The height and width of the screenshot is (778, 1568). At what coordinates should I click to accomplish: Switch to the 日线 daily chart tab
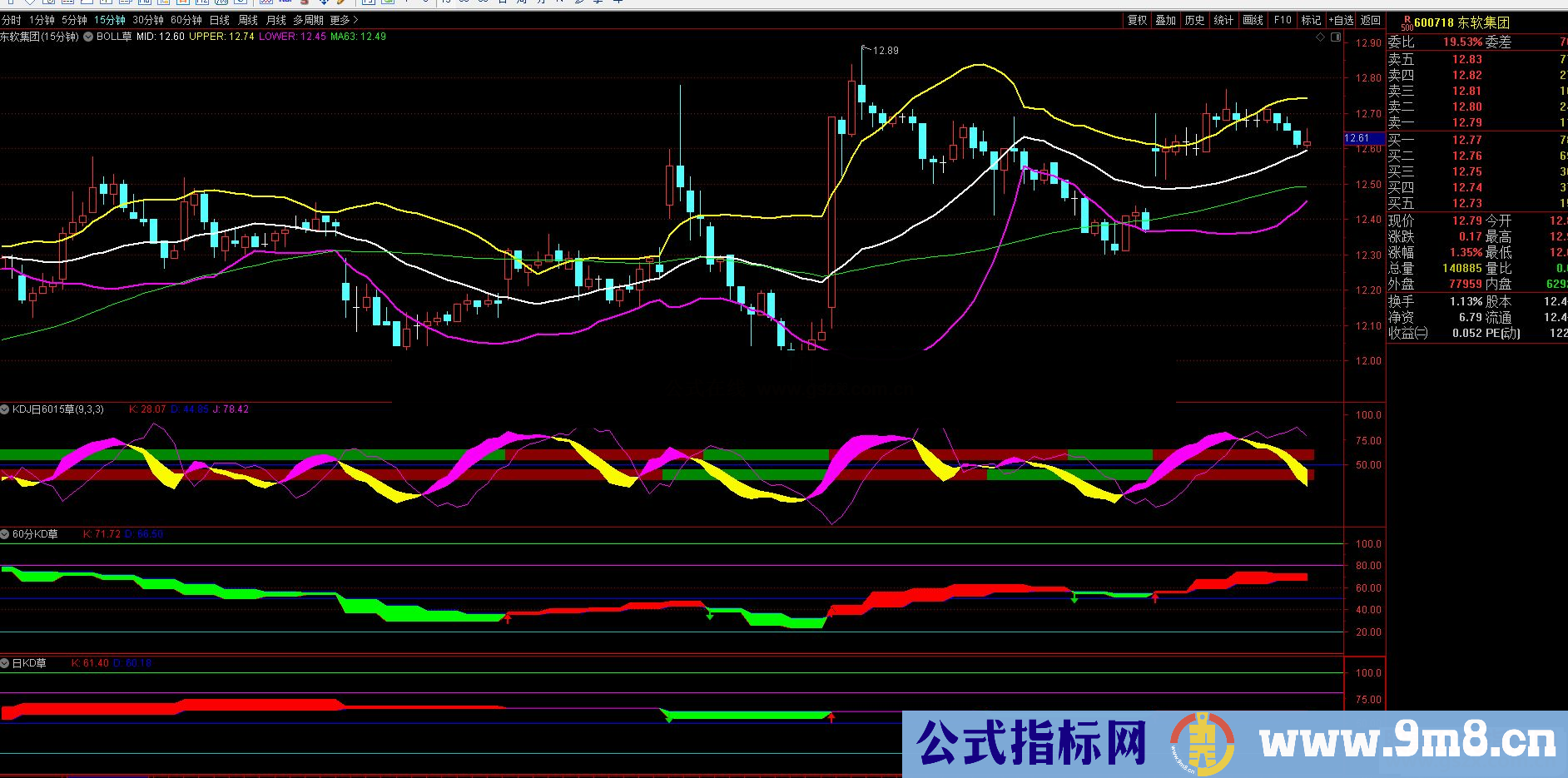pyautogui.click(x=221, y=18)
